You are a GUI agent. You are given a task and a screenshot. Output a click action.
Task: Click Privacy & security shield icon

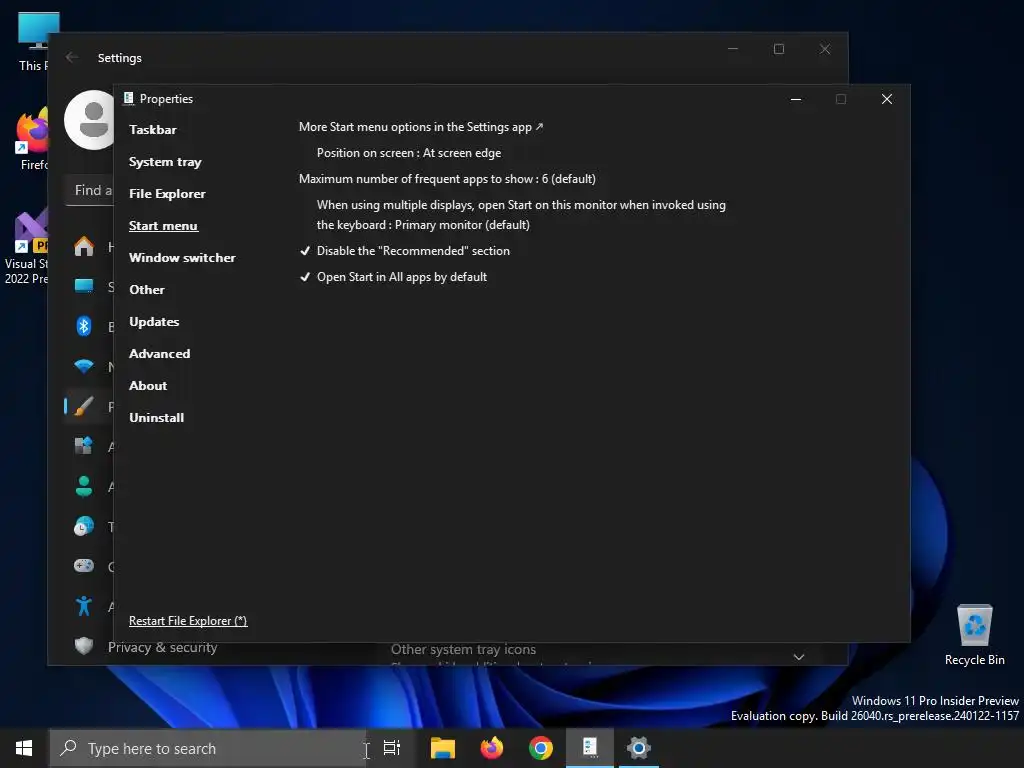[84, 647]
